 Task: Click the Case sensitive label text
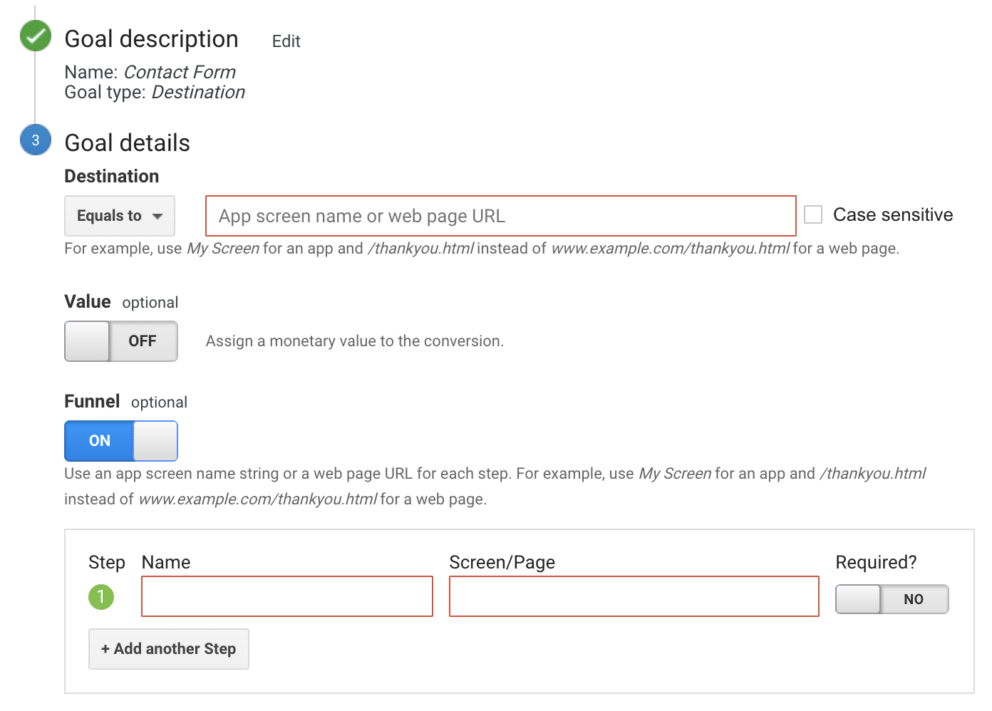tap(892, 215)
